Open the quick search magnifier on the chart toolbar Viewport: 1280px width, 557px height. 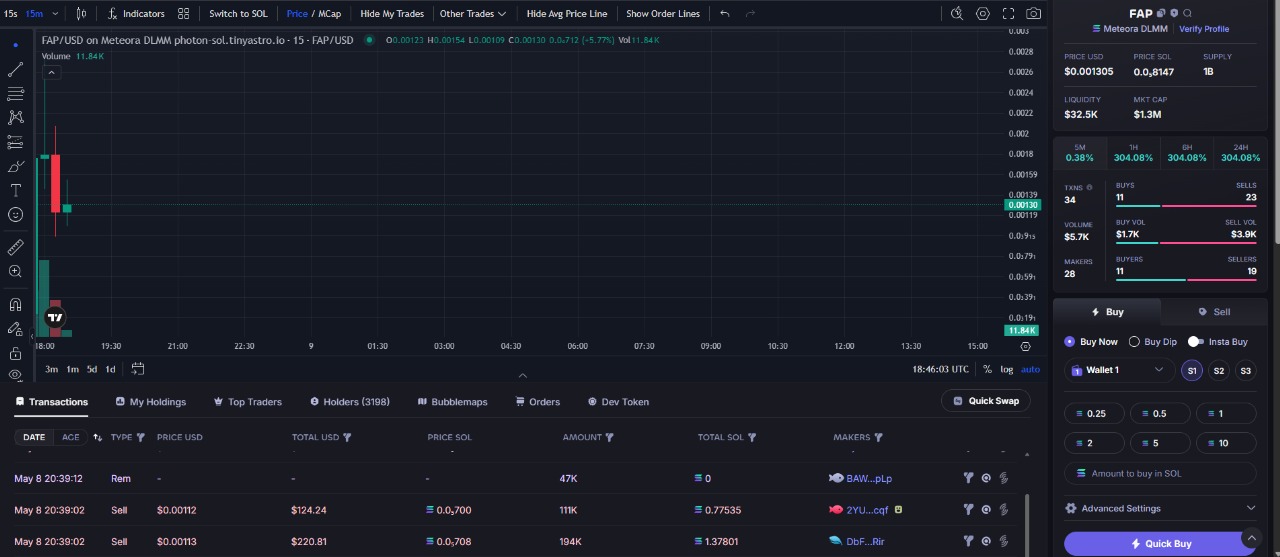pyautogui.click(x=957, y=14)
